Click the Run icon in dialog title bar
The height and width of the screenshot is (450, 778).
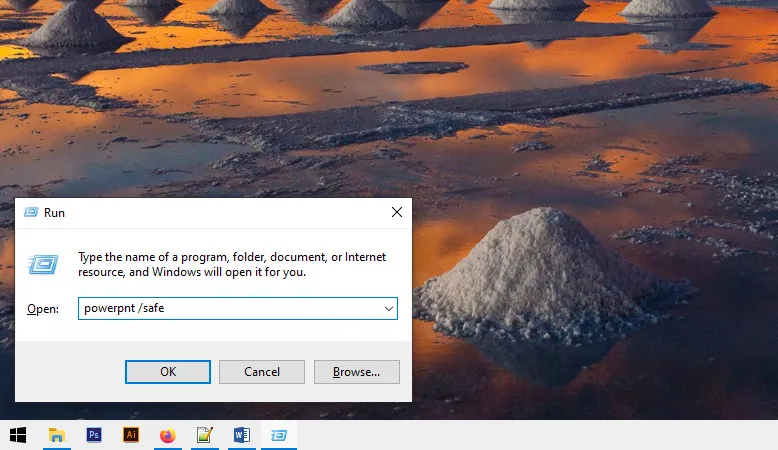pos(31,212)
